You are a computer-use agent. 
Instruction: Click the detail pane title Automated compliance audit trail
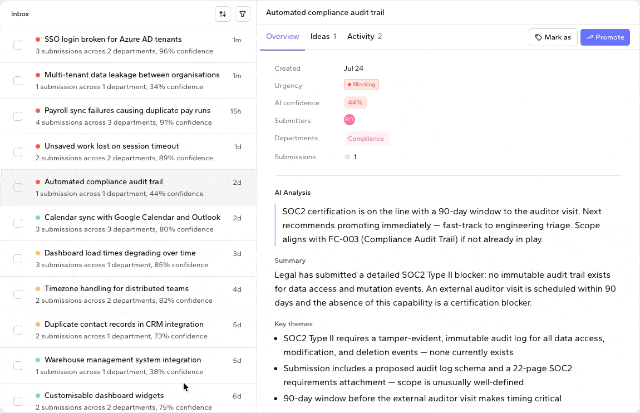click(x=325, y=12)
